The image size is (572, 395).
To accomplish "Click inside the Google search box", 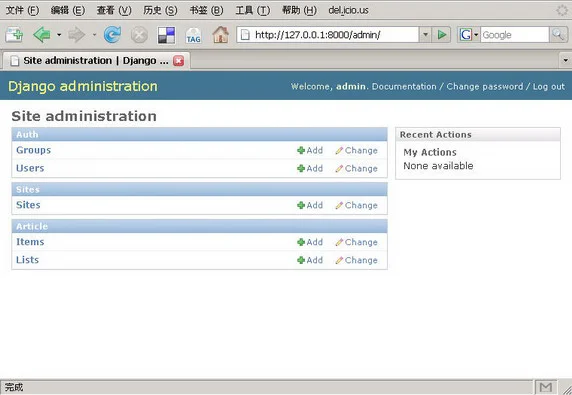I will click(x=514, y=35).
